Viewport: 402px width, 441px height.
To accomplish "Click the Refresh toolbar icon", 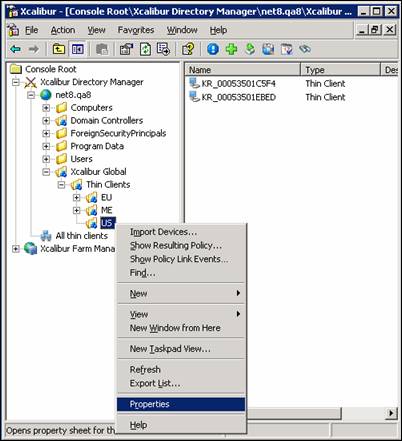I will (x=145, y=49).
